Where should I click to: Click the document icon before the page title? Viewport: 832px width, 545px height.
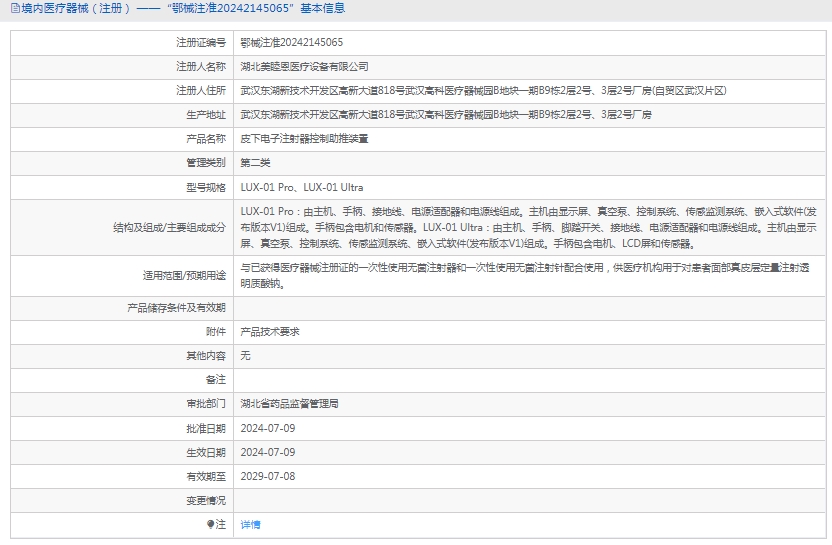point(9,9)
